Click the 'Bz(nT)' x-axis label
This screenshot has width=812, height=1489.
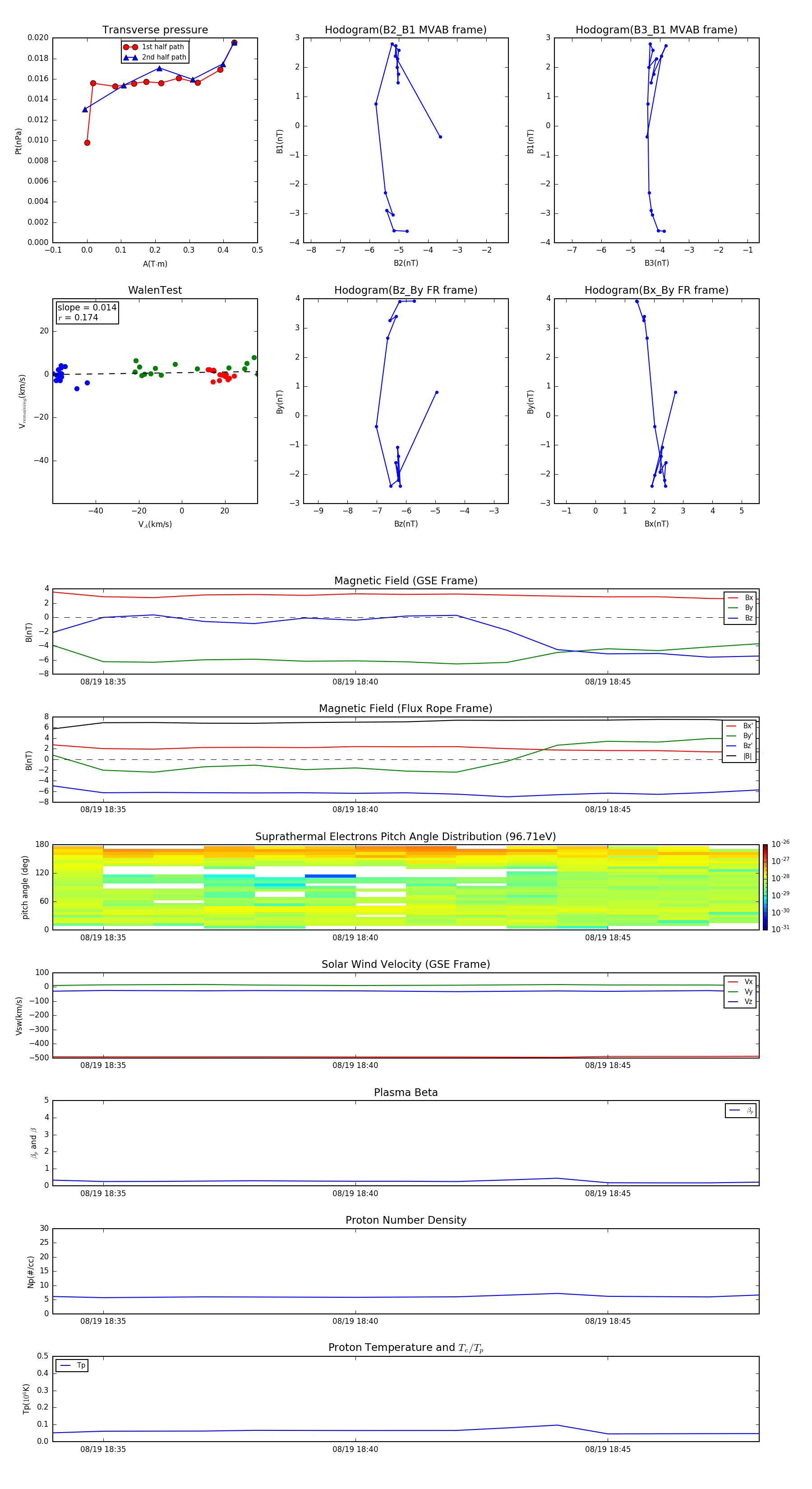click(406, 524)
